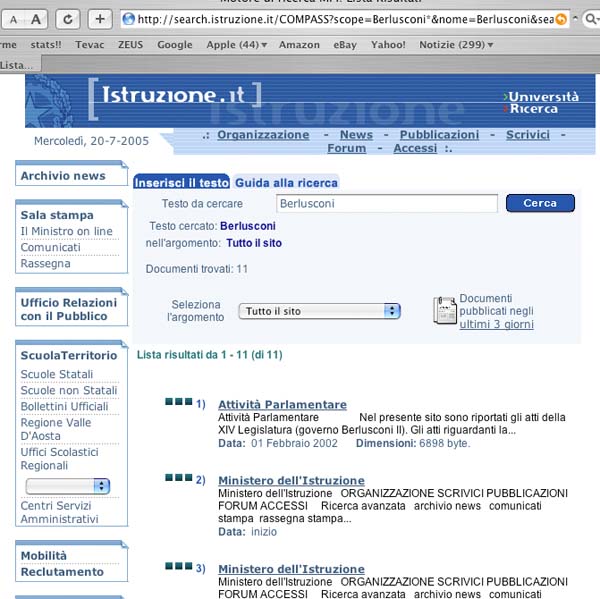Click the relevance squares icon of result 3
Viewport: 600px width, 599px height.
[x=178, y=566]
